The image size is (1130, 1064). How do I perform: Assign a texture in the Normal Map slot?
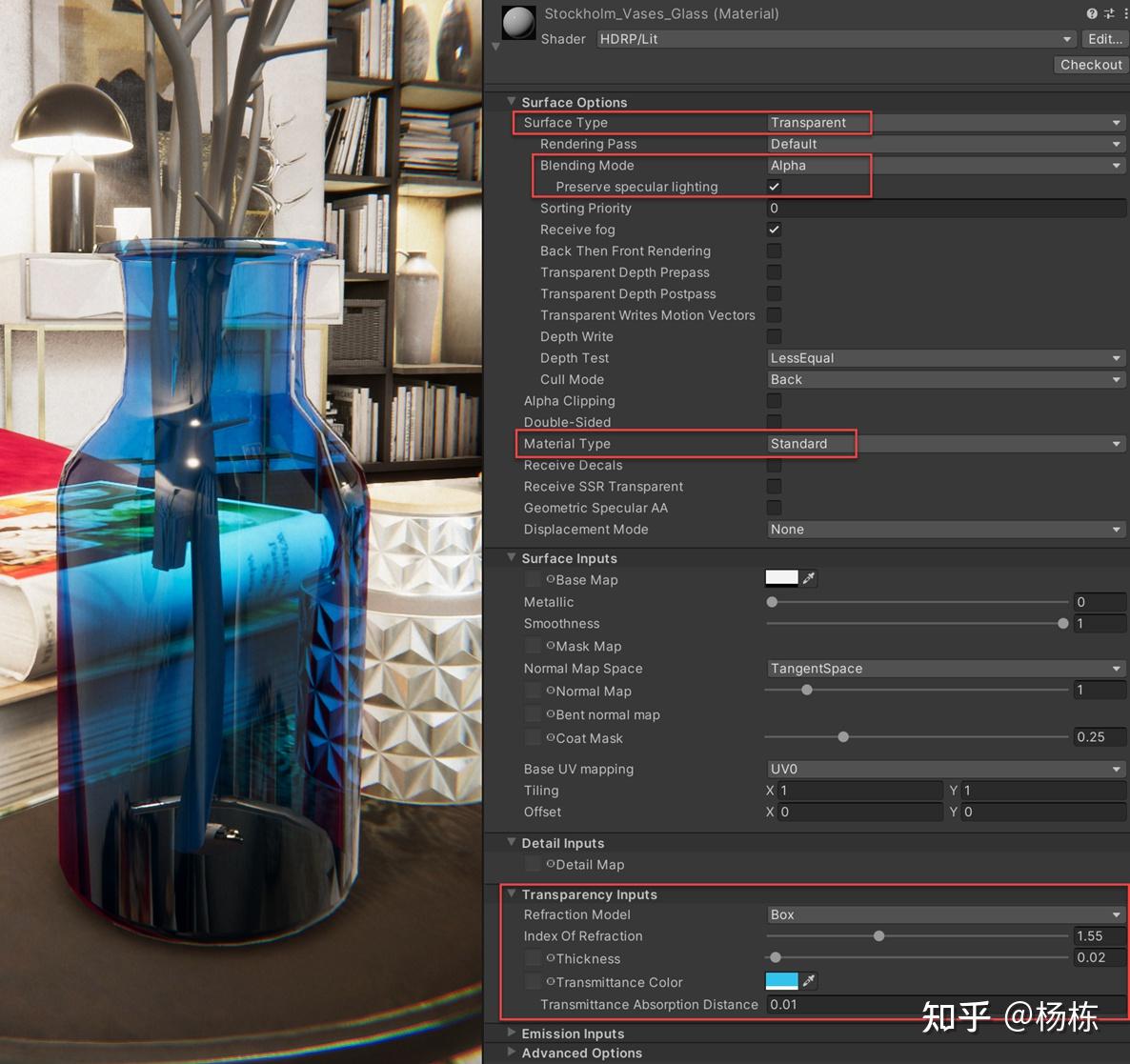click(533, 691)
